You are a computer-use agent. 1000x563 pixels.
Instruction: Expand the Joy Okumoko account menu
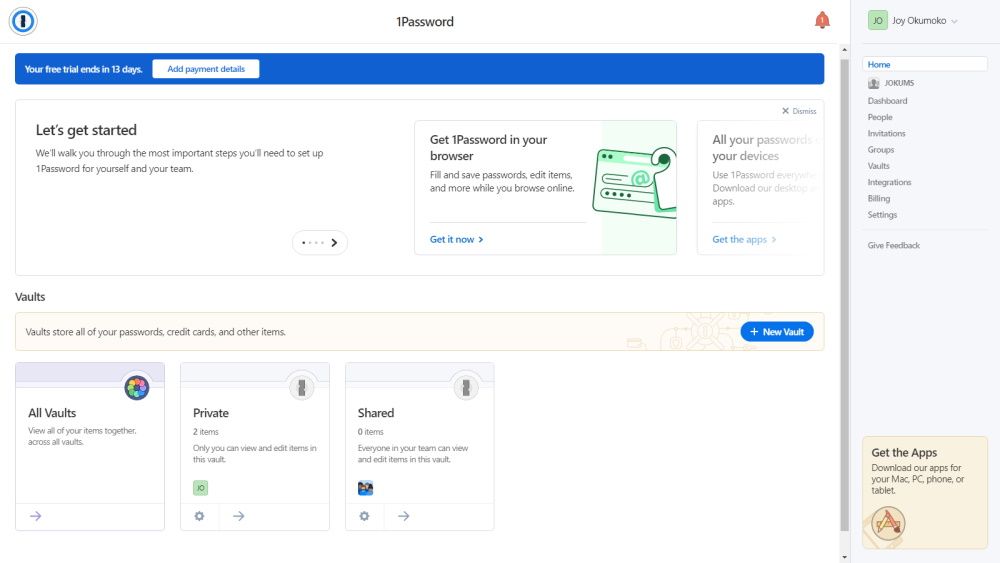coord(924,20)
